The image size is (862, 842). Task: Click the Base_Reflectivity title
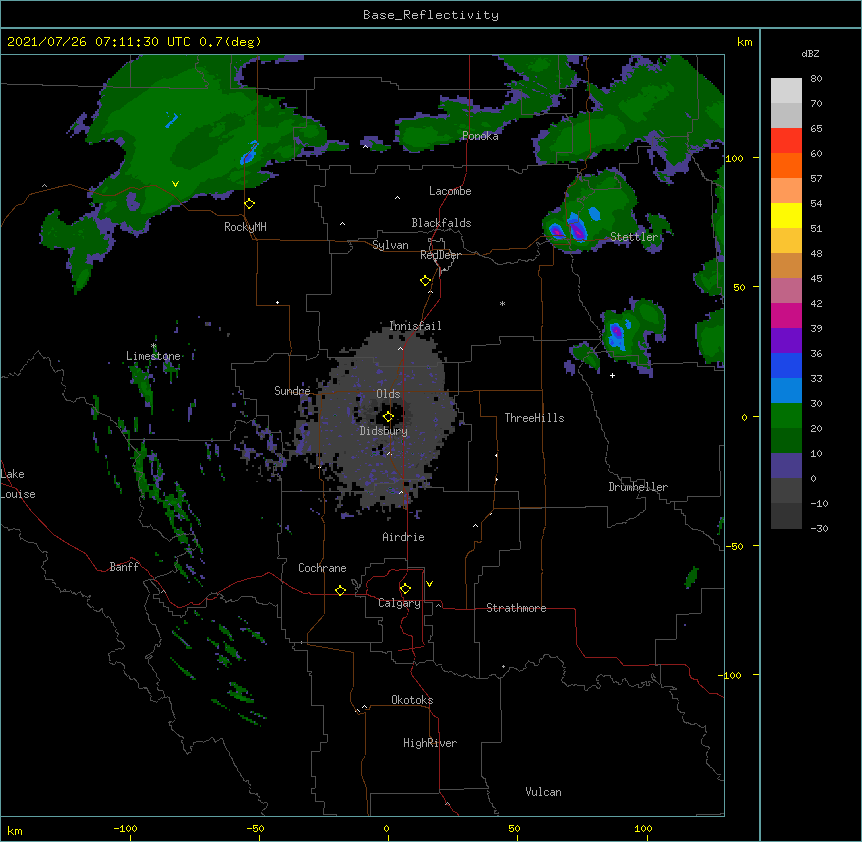[x=431, y=15]
